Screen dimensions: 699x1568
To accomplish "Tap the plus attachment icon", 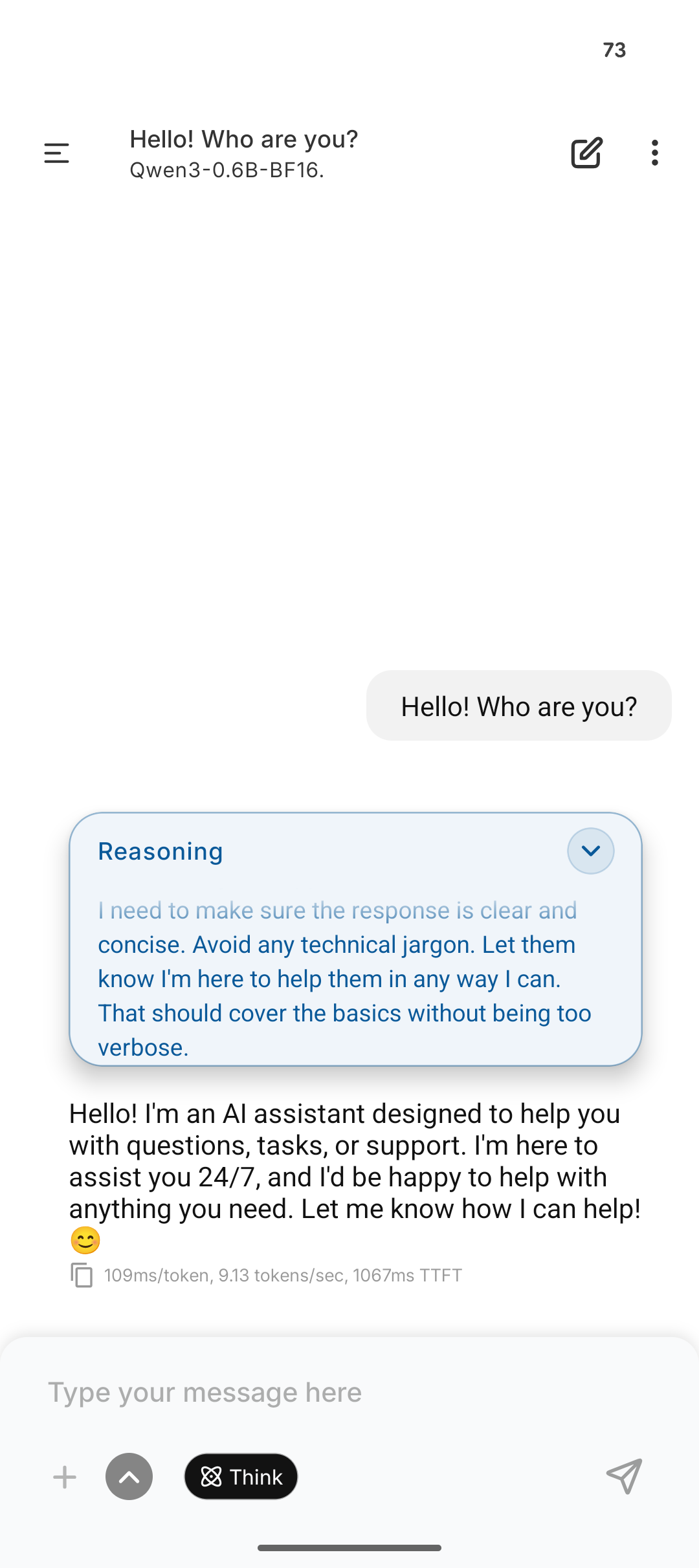I will (65, 1477).
